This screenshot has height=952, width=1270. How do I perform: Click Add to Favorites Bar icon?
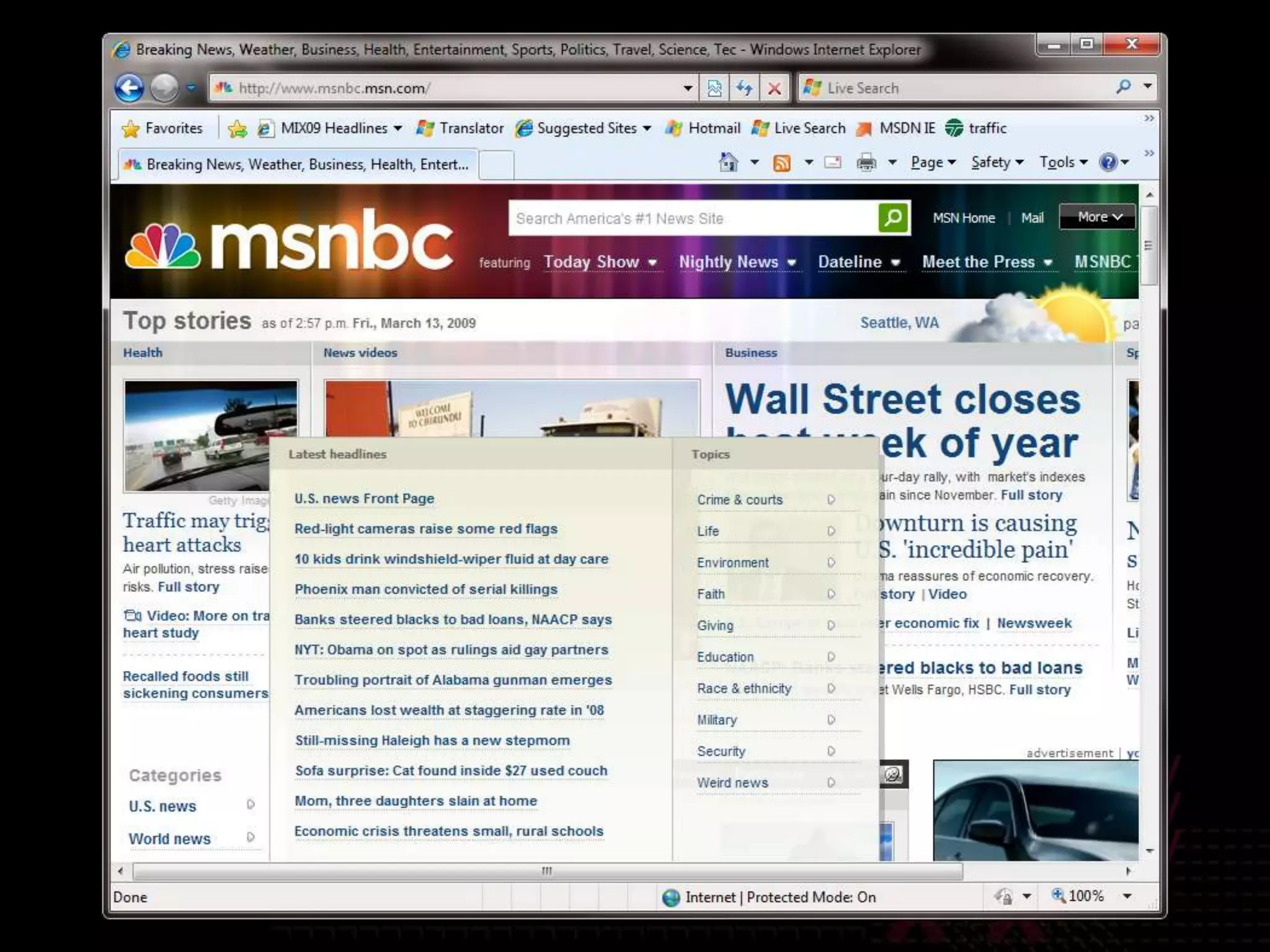click(238, 129)
